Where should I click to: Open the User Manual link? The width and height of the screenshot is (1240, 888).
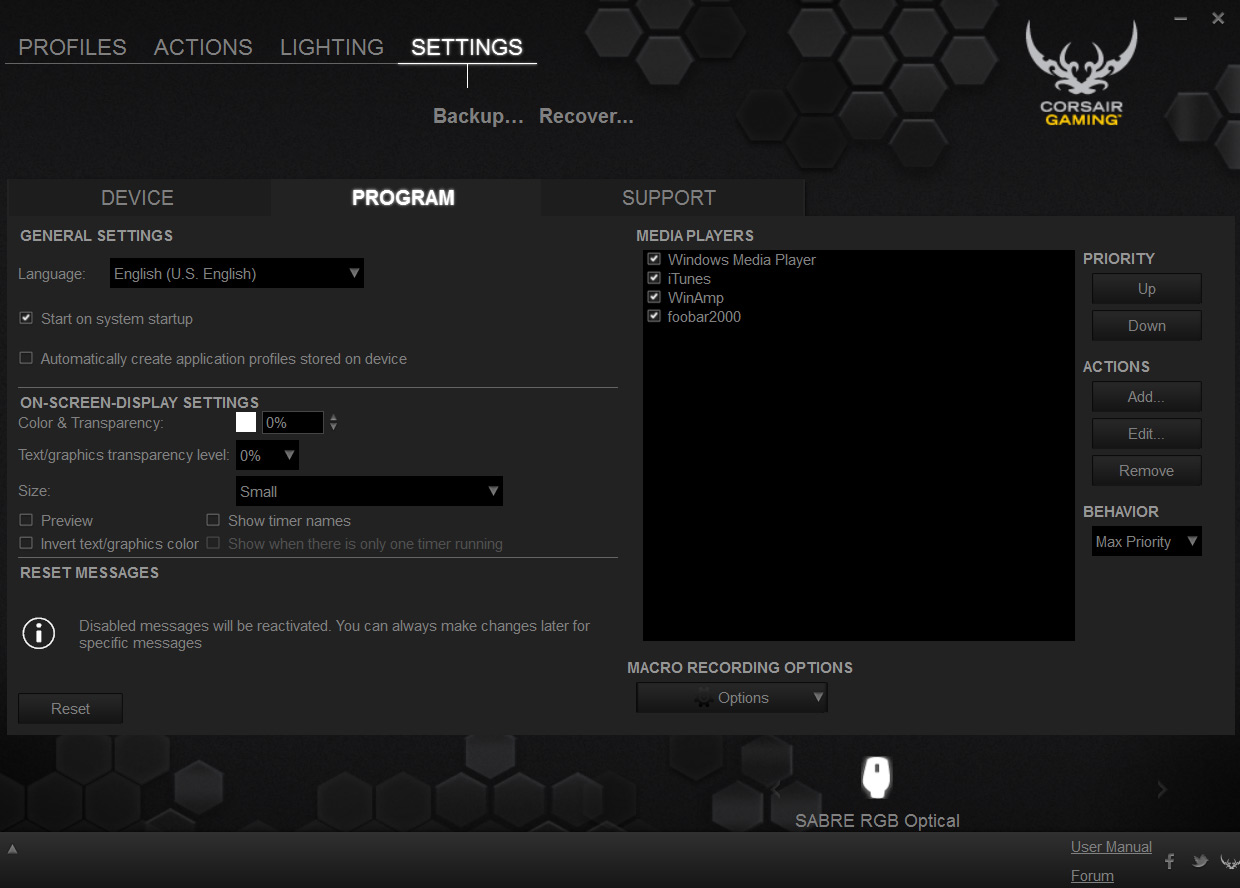[x=1111, y=847]
